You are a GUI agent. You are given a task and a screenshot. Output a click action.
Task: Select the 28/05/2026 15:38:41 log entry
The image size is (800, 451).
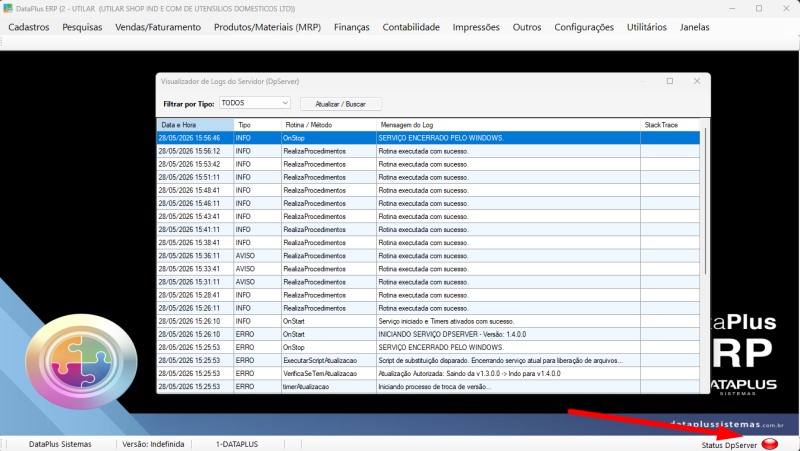pyautogui.click(x=428, y=242)
